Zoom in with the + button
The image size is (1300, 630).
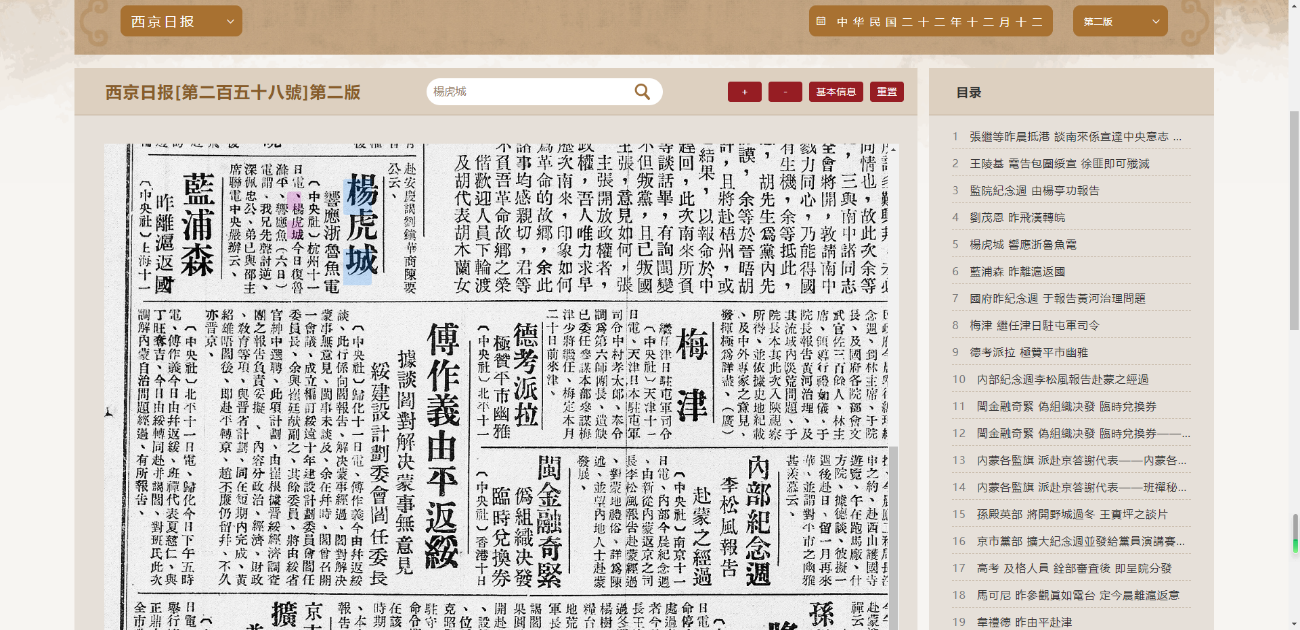[x=744, y=92]
